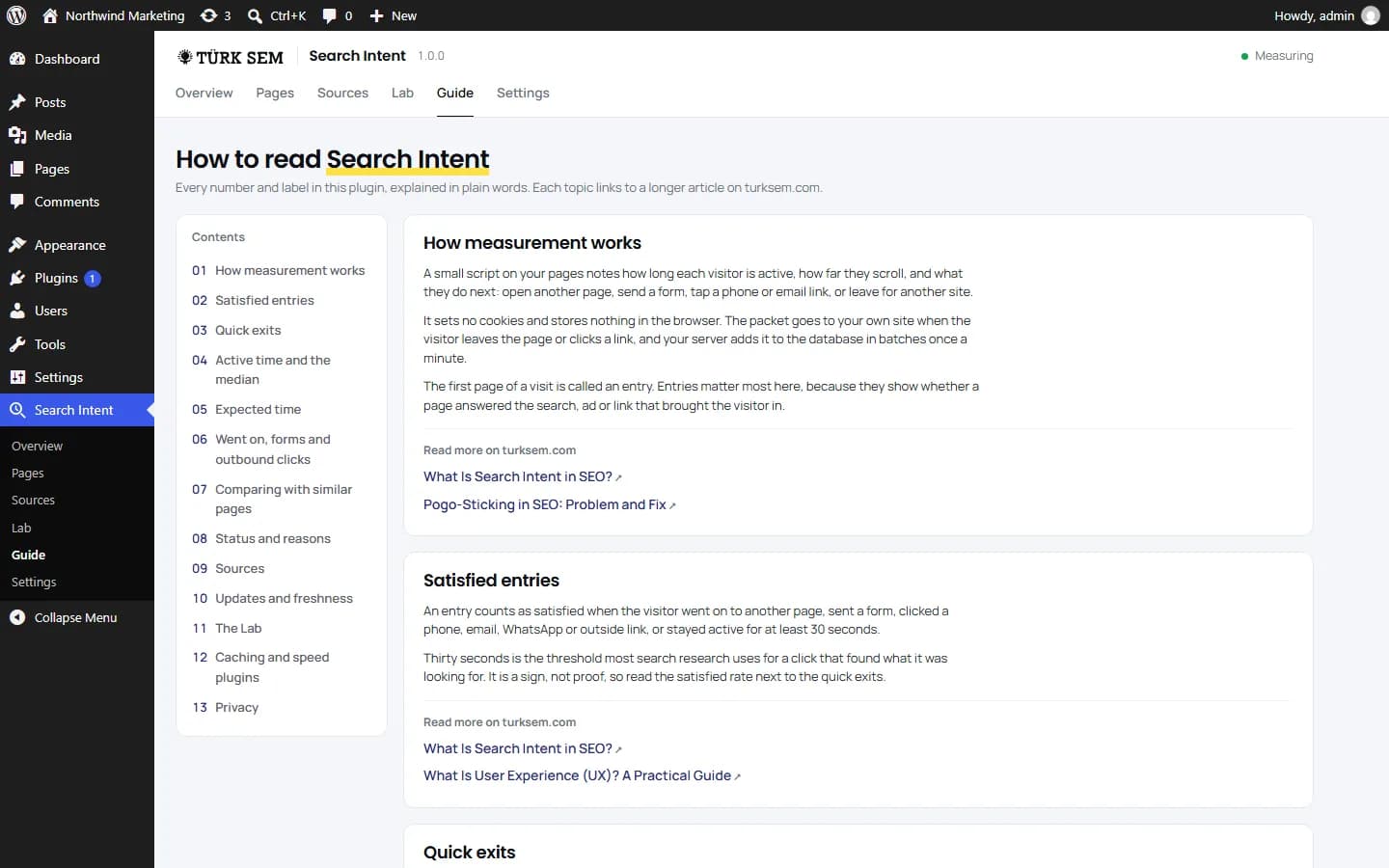This screenshot has height=868, width=1389.
Task: Open the Settings submenu under Search Intent
Action: (x=34, y=582)
